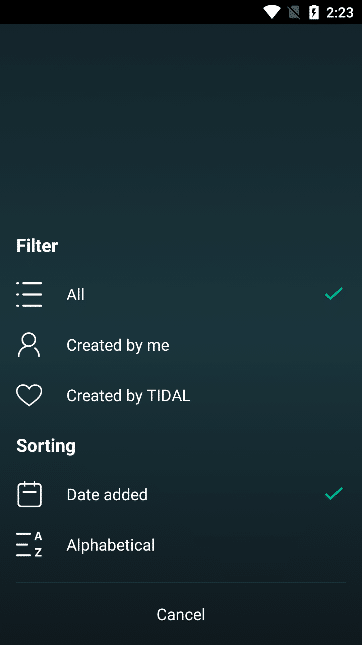Tap the person icon for Created by me
Viewport: 362px width, 645px height.
click(29, 345)
